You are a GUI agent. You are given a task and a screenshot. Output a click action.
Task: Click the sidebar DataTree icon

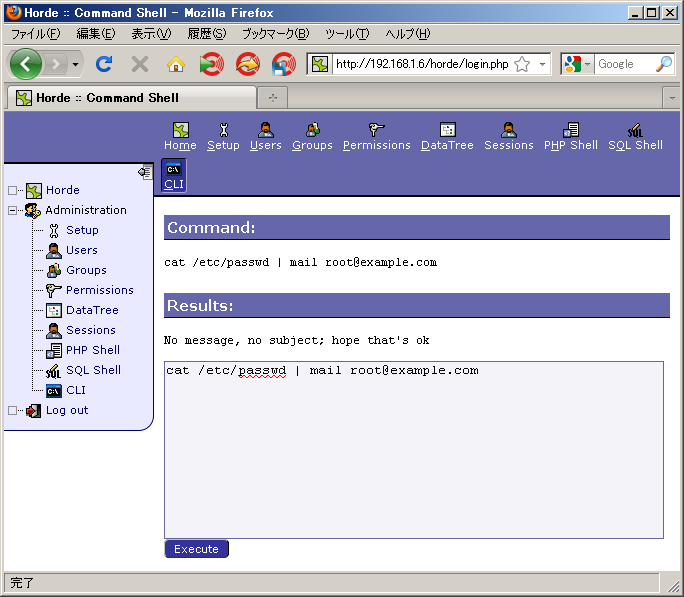54,310
